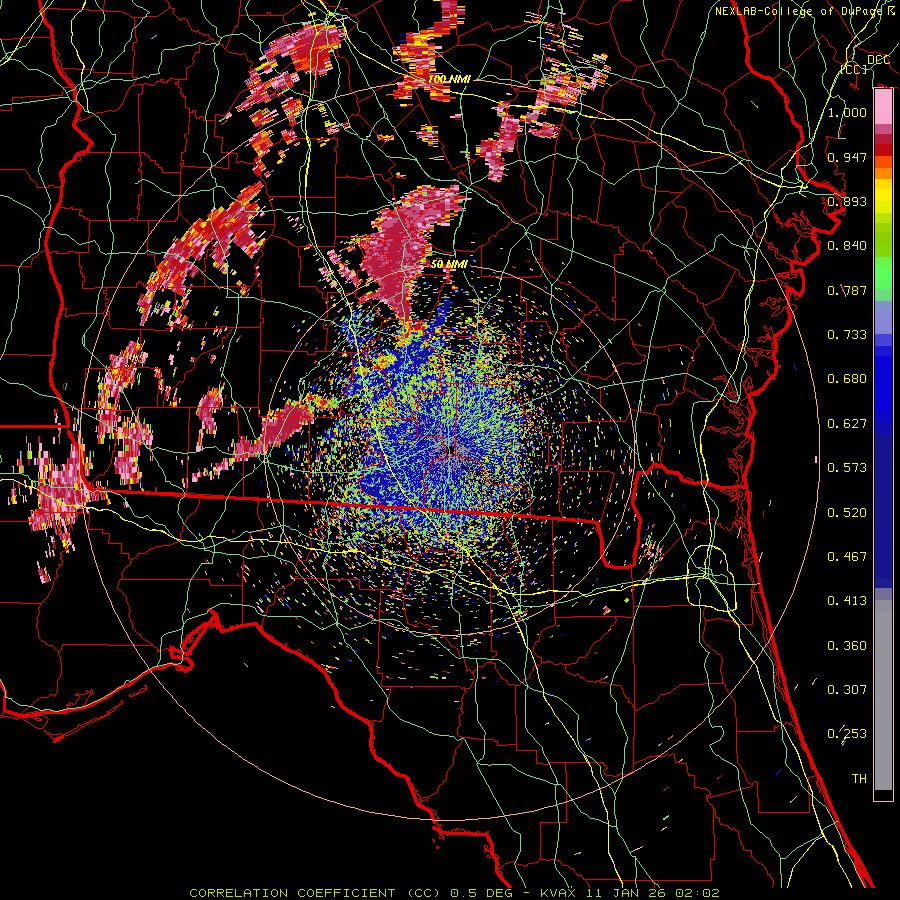Click the 0.253 color scale value
900x900 pixels.
point(847,734)
